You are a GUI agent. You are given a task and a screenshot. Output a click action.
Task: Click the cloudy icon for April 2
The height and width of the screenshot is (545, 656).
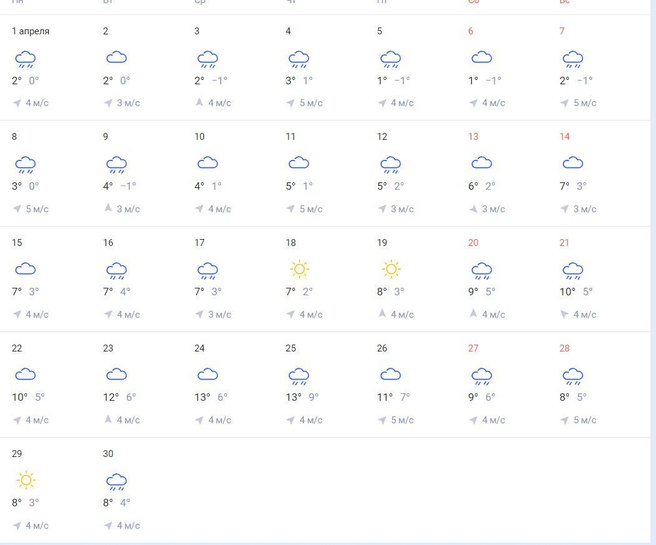(116, 58)
